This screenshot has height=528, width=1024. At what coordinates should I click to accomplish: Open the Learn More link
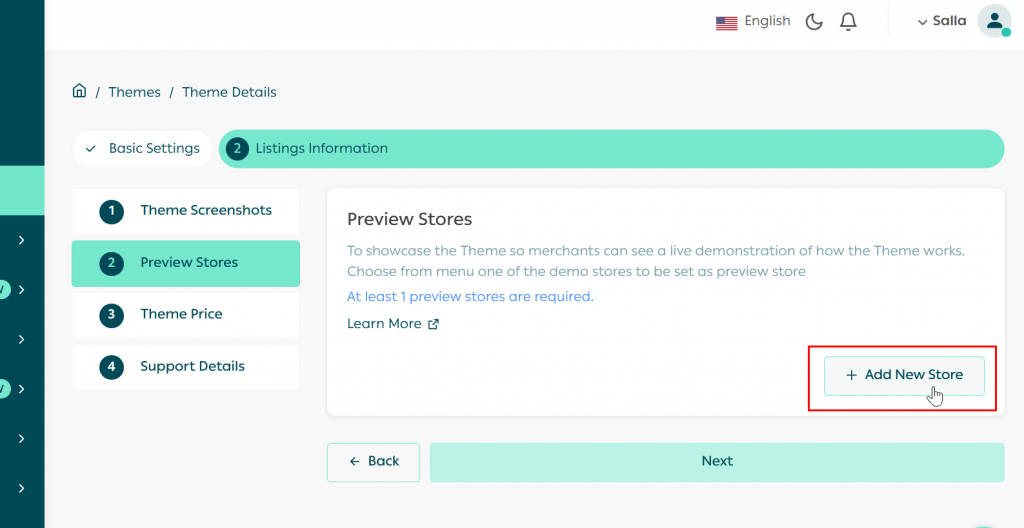point(384,324)
